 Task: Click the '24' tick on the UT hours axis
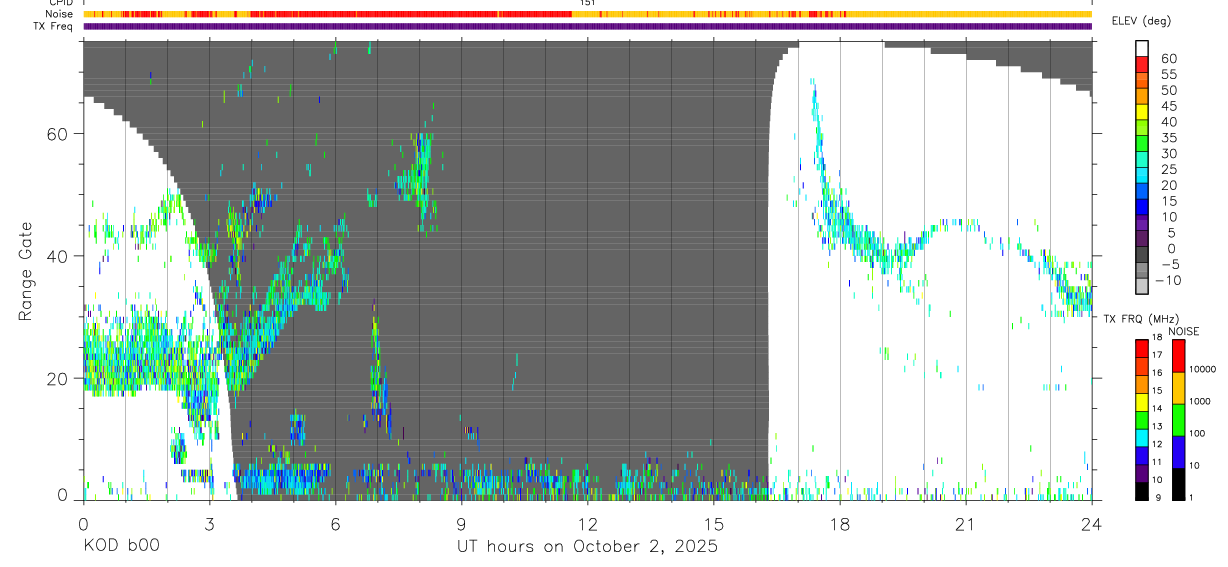pos(1091,524)
